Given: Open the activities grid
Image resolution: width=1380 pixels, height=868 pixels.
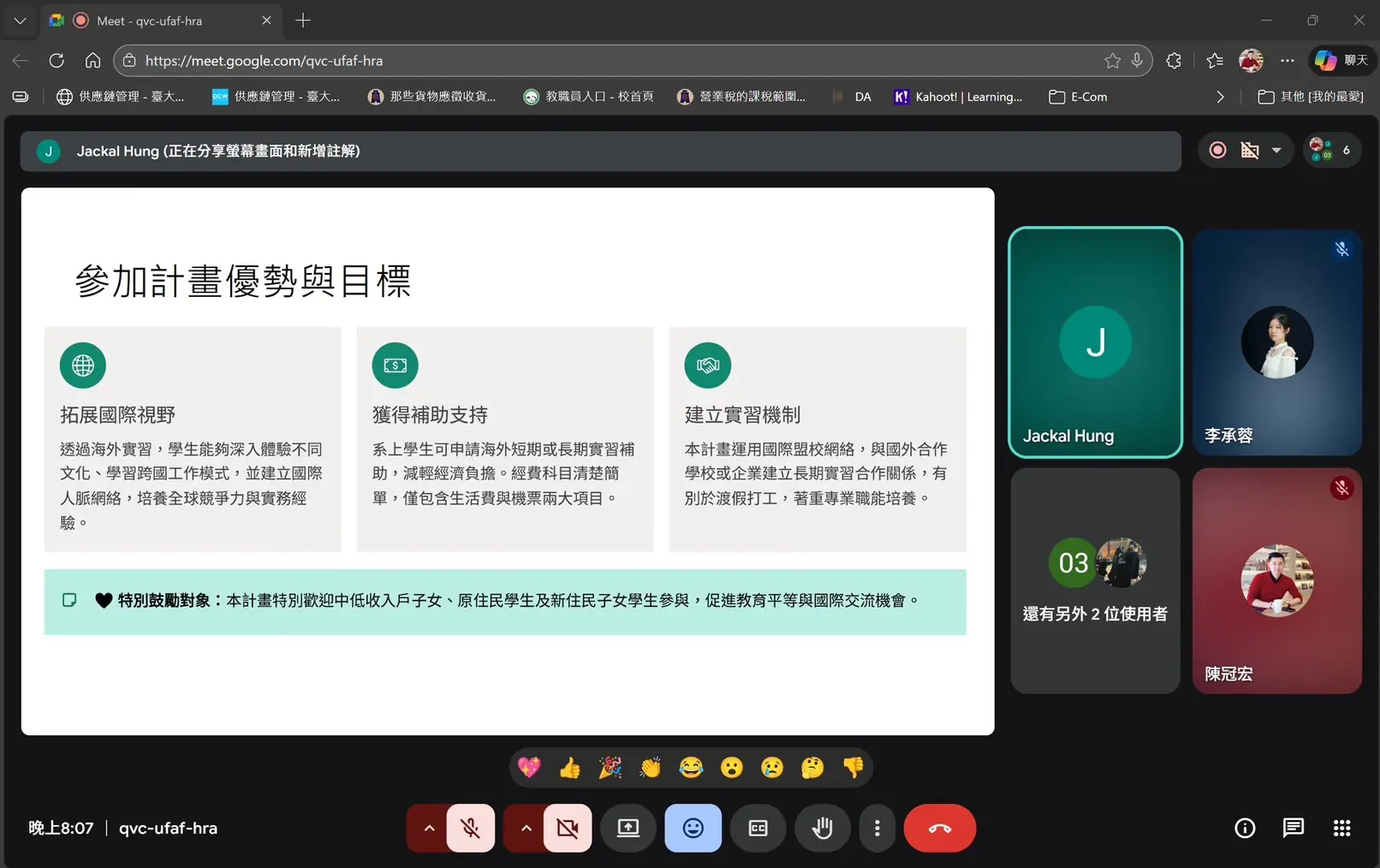Looking at the screenshot, I should (x=1341, y=828).
